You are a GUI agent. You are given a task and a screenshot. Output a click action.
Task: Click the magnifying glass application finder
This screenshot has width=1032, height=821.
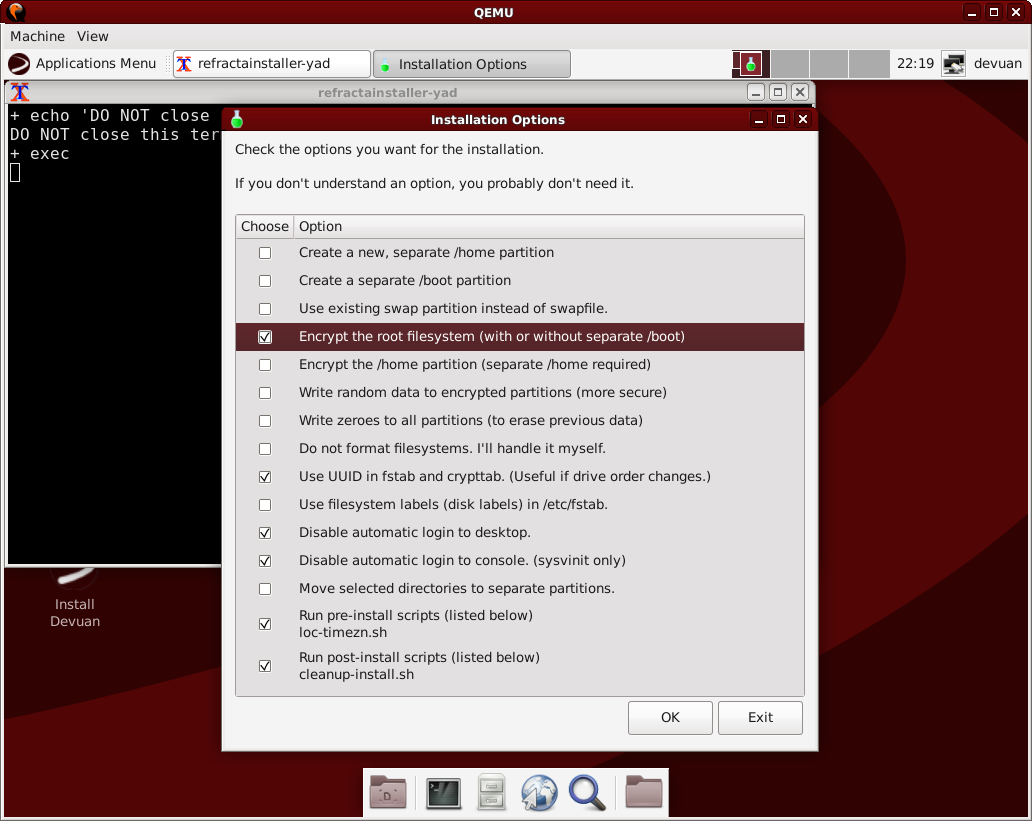[587, 793]
